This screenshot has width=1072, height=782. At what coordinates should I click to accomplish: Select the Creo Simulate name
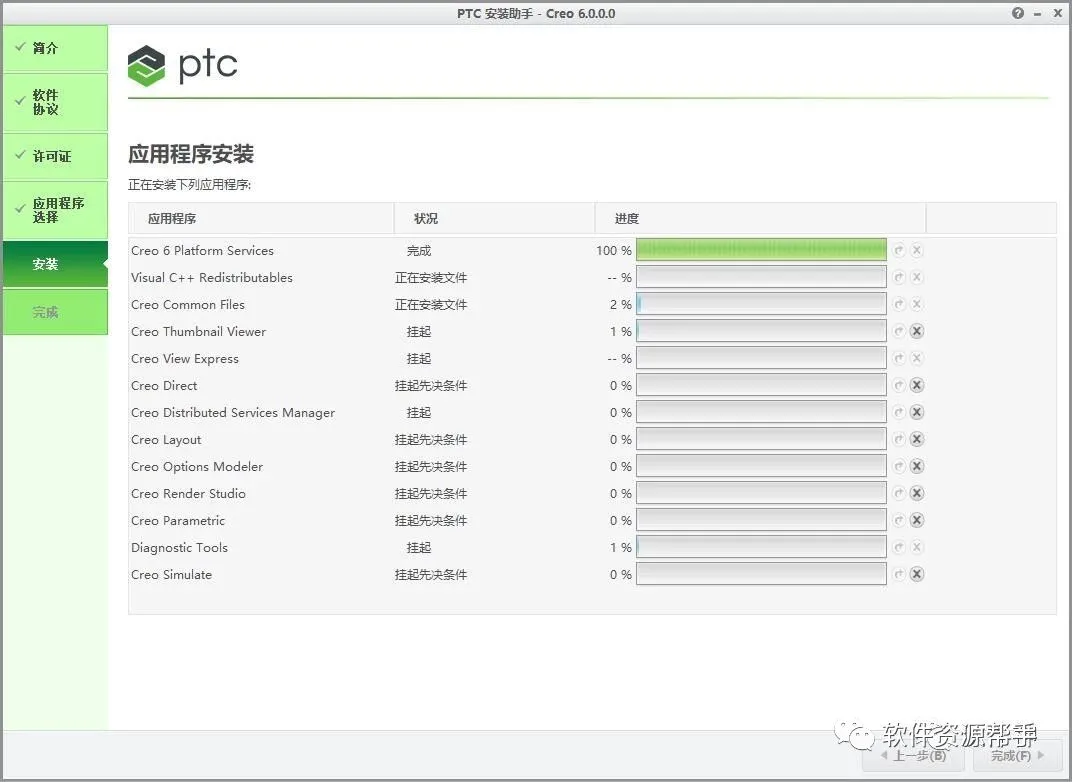click(172, 575)
